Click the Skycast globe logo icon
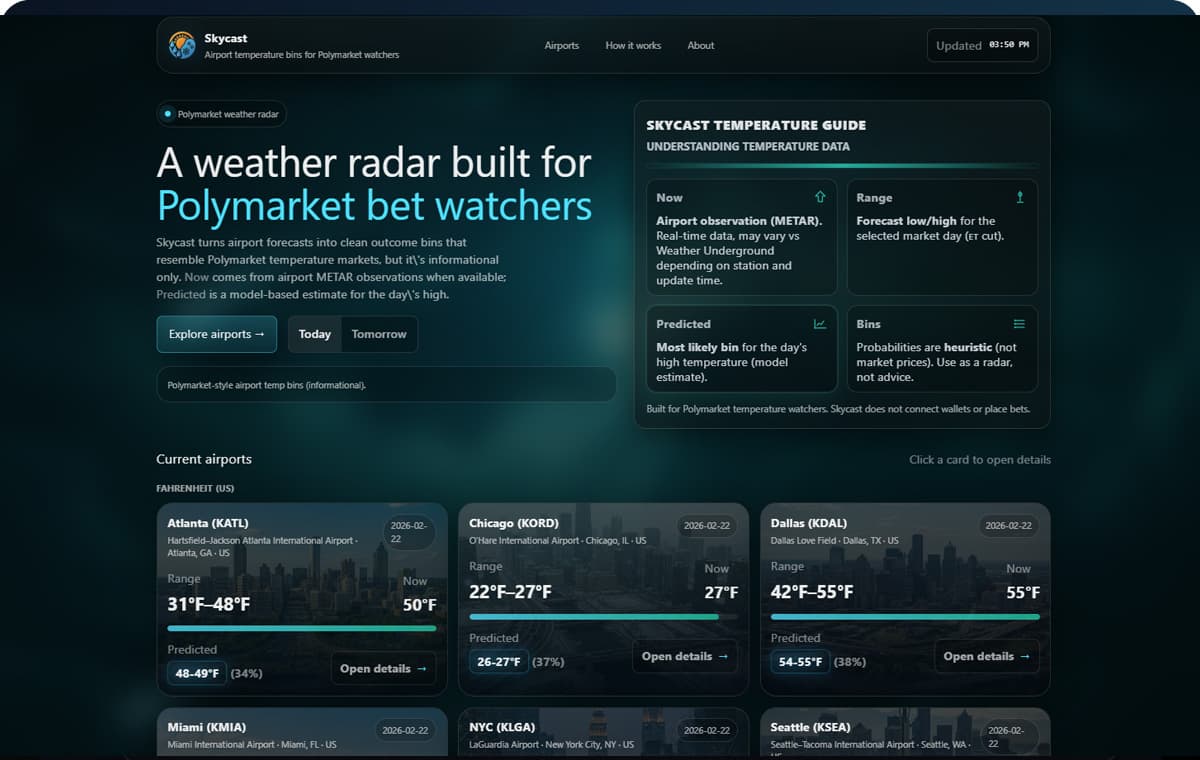The width and height of the screenshot is (1200, 760). coord(182,43)
